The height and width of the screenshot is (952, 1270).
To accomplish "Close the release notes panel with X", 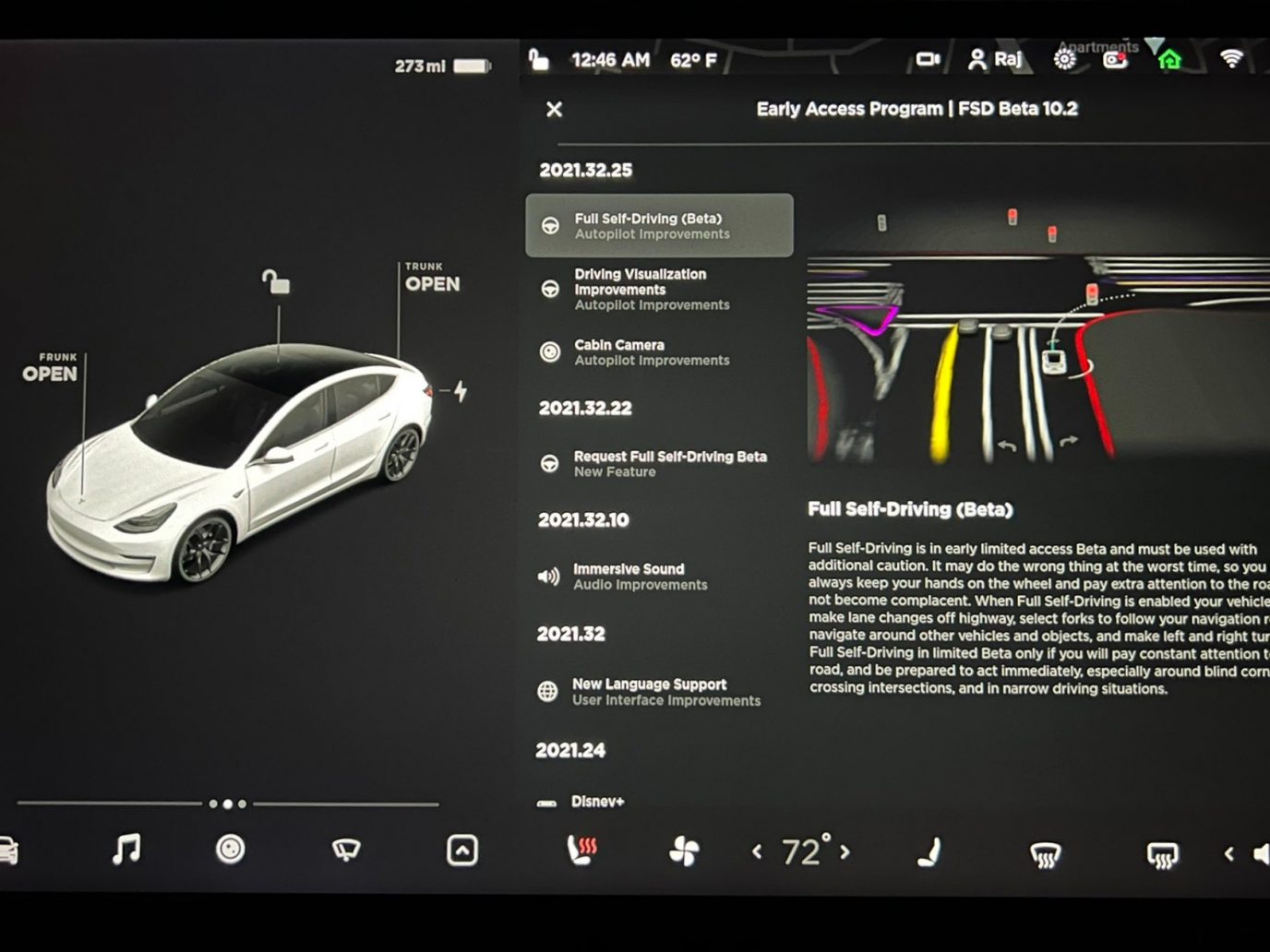I will coord(554,110).
